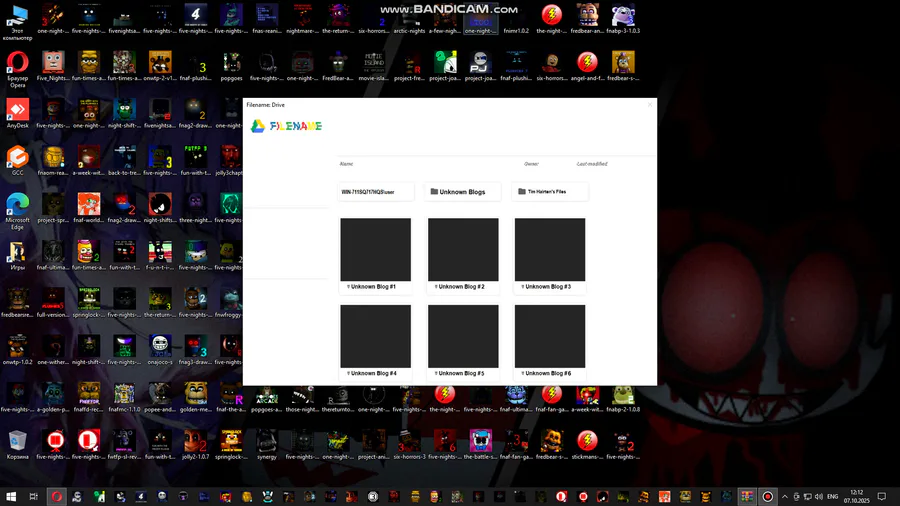Select the angel-and-f... desktop icon
The height and width of the screenshot is (506, 900).
[587, 66]
